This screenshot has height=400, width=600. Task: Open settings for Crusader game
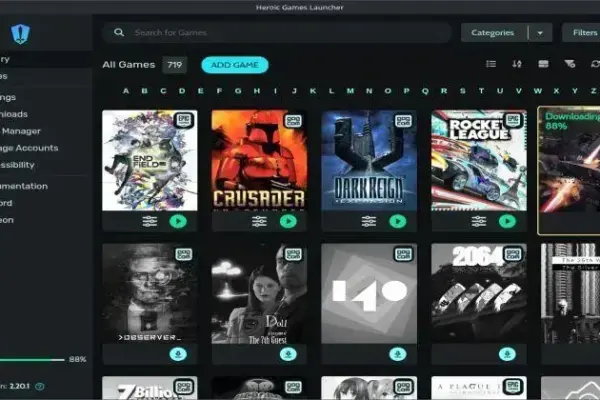[259, 221]
